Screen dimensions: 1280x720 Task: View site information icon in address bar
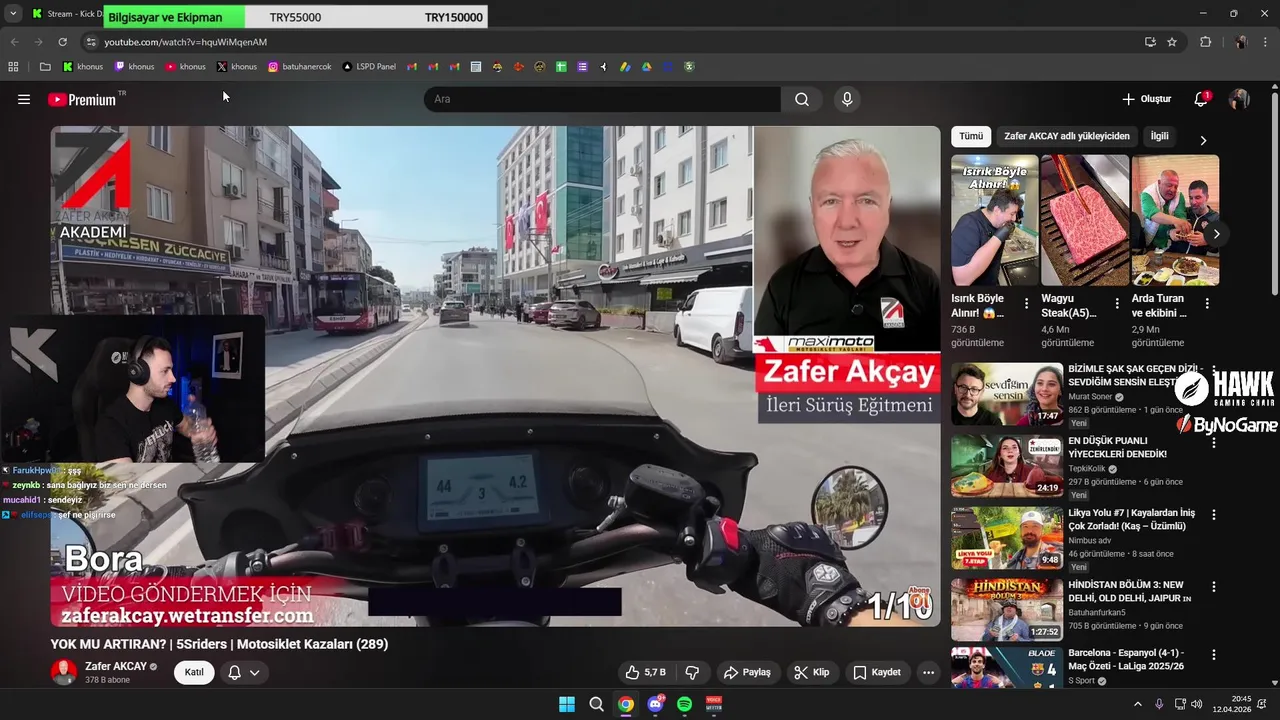pos(91,42)
